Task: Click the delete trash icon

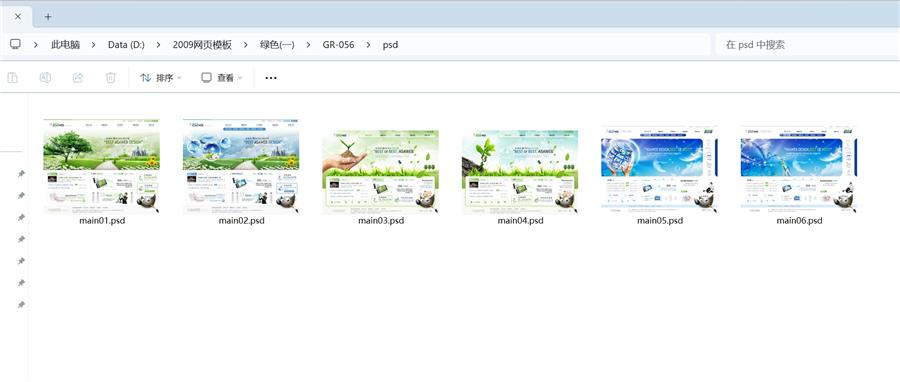Action: (111, 77)
